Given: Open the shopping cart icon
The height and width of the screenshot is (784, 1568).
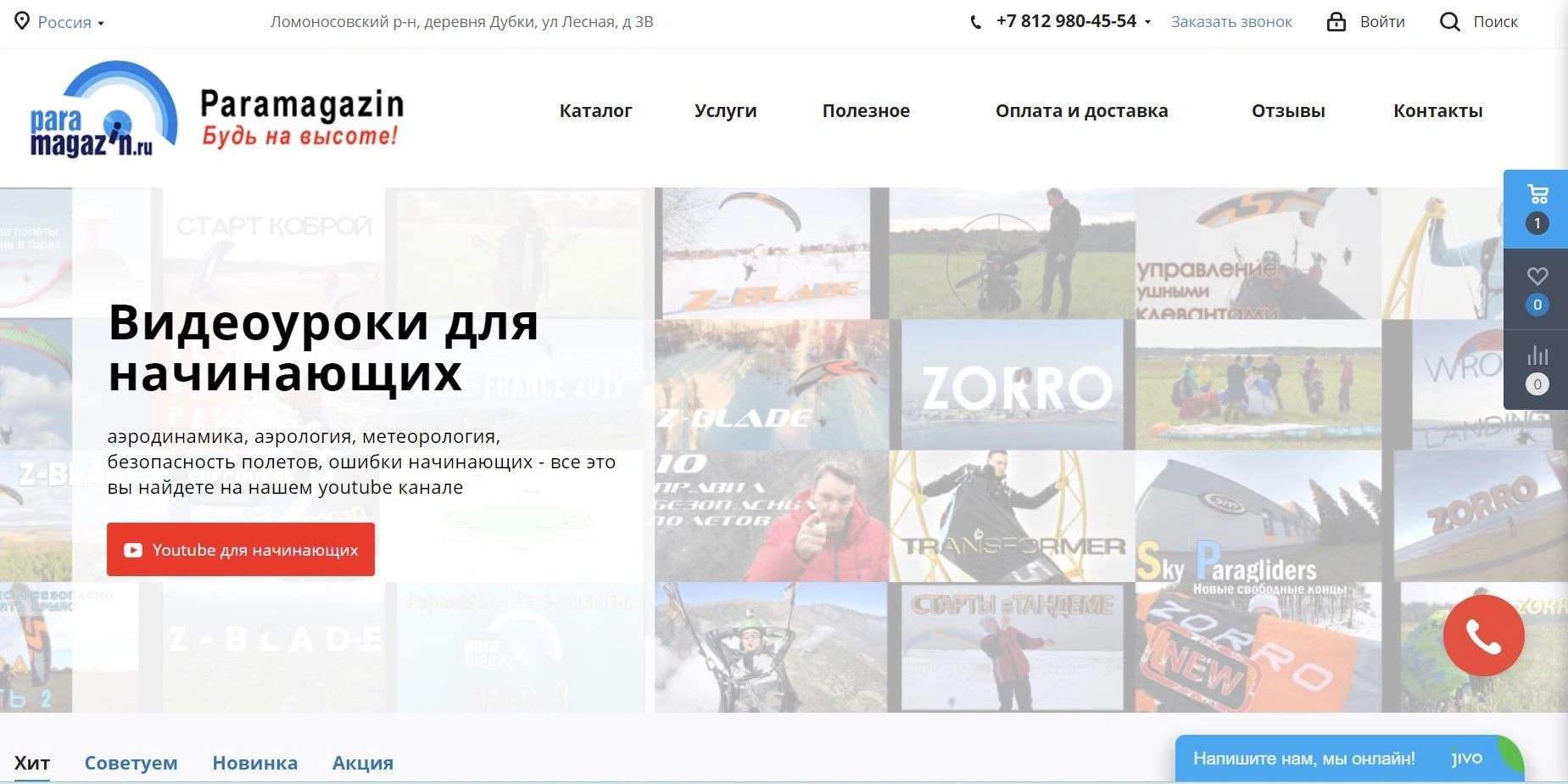Looking at the screenshot, I should pyautogui.click(x=1537, y=195).
